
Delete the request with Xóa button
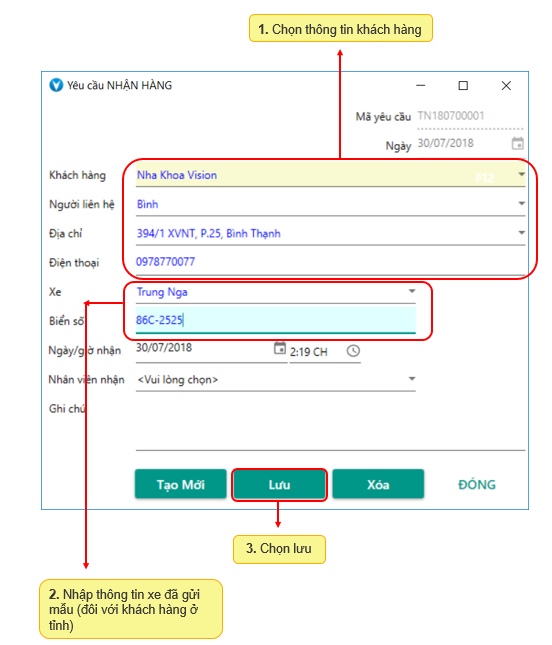tap(378, 484)
